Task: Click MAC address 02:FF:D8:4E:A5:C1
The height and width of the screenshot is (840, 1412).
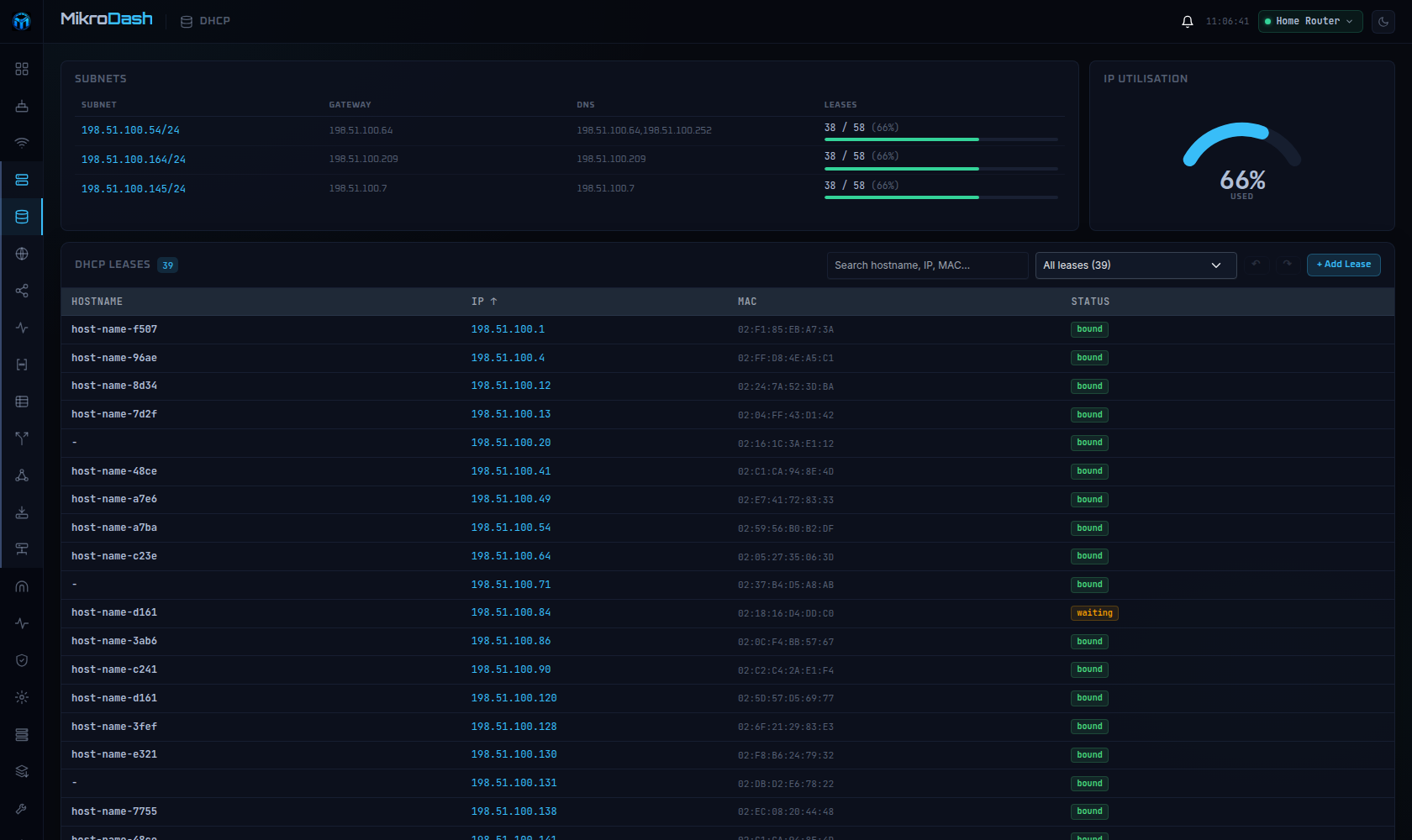Action: pyautogui.click(x=786, y=359)
